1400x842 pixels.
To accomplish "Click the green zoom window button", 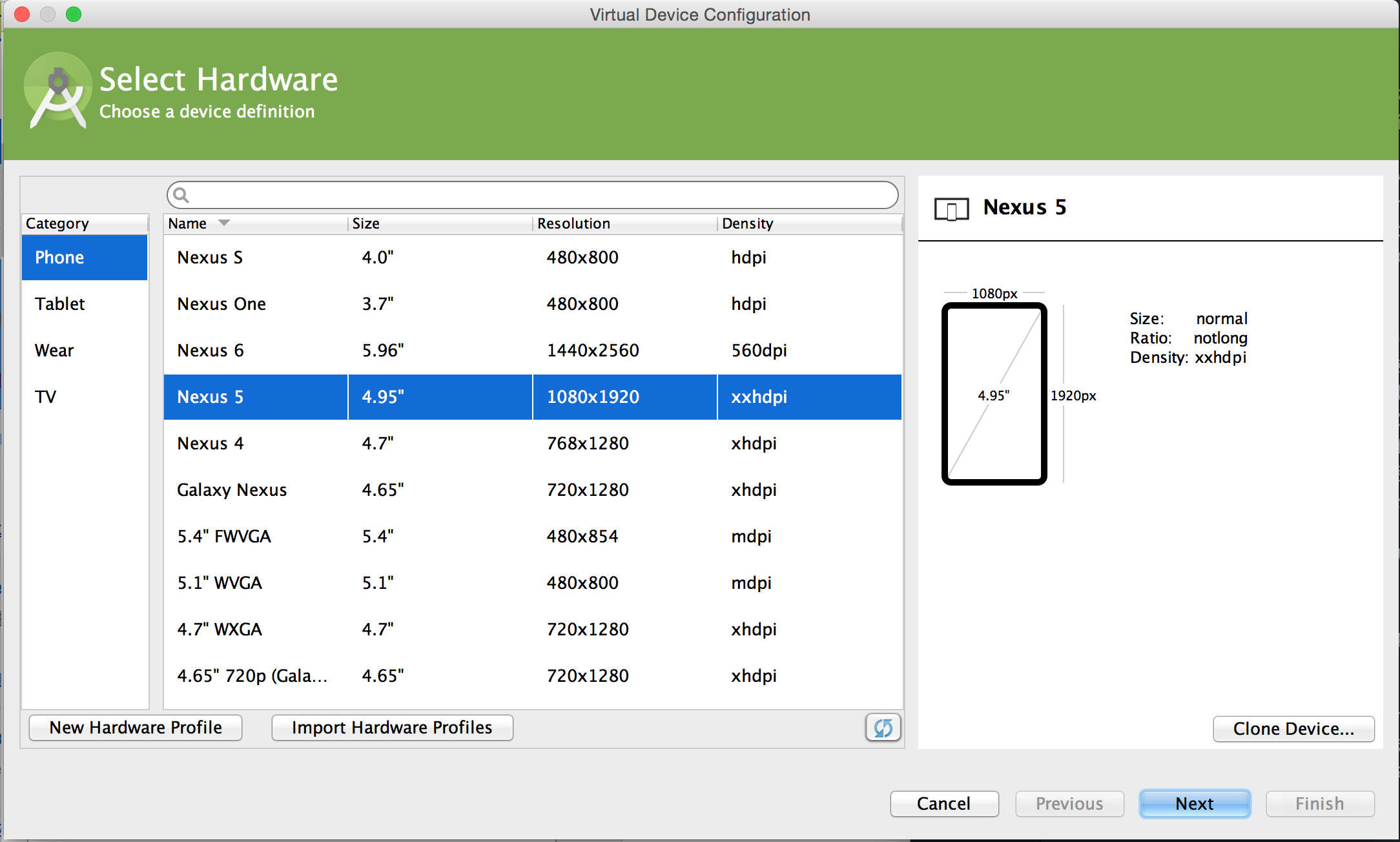I will point(74,14).
